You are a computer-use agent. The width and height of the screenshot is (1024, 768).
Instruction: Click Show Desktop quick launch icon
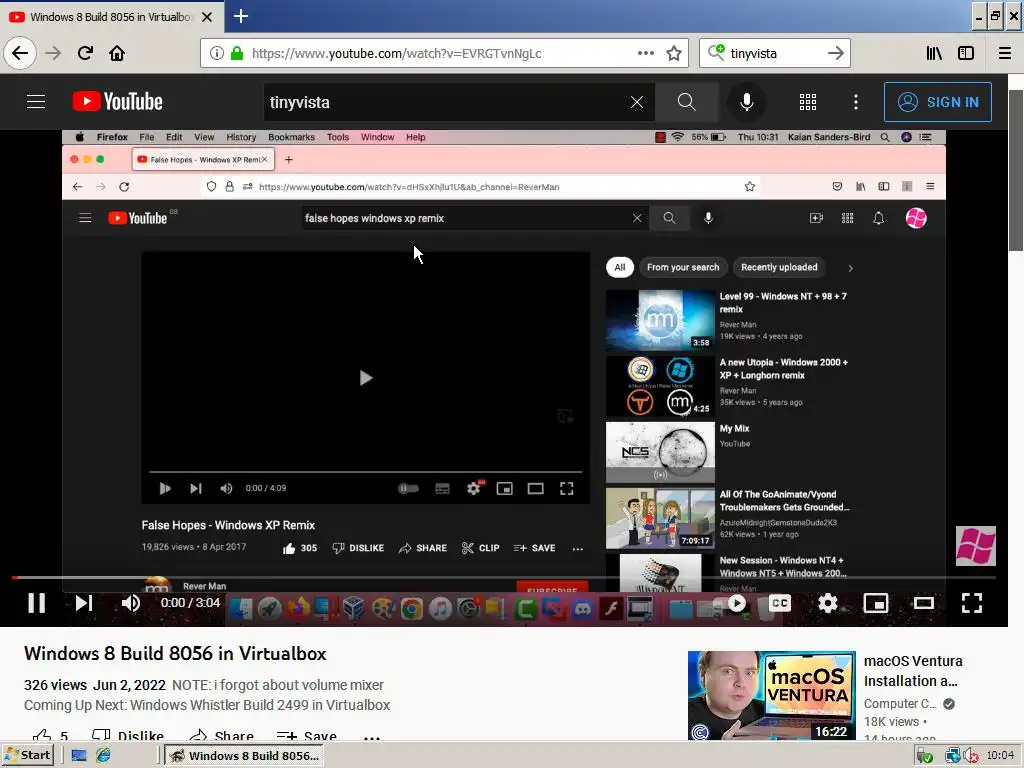click(79, 756)
